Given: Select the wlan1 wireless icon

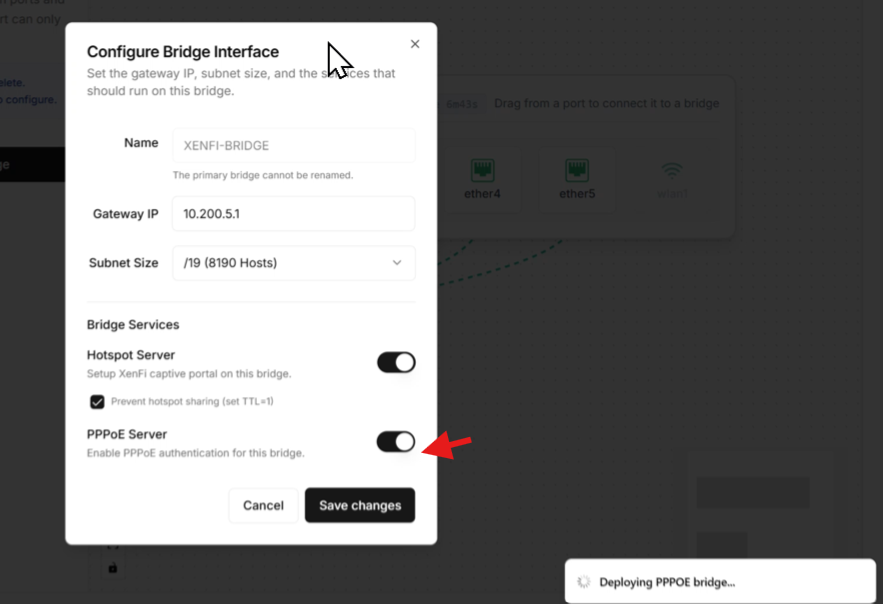Looking at the screenshot, I should click(672, 171).
